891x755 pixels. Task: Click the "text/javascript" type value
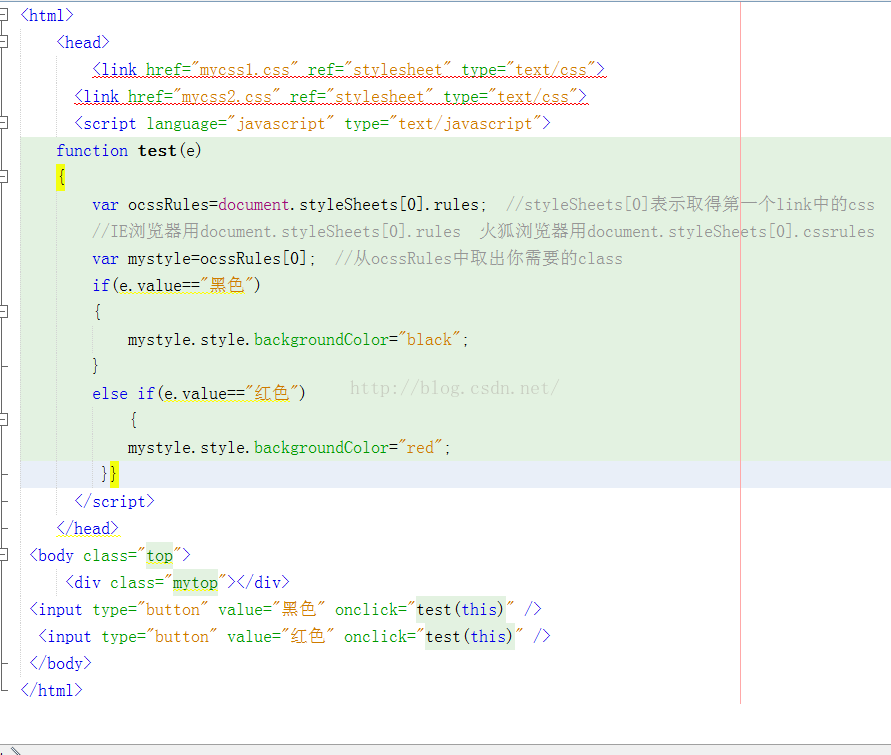pos(466,123)
